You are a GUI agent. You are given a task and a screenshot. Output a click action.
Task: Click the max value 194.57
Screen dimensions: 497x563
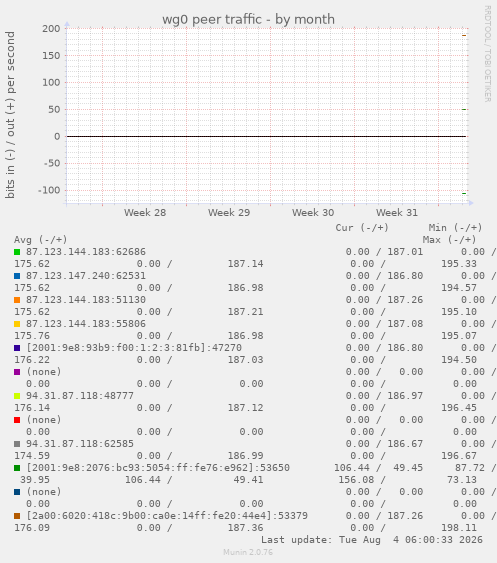coord(459,288)
